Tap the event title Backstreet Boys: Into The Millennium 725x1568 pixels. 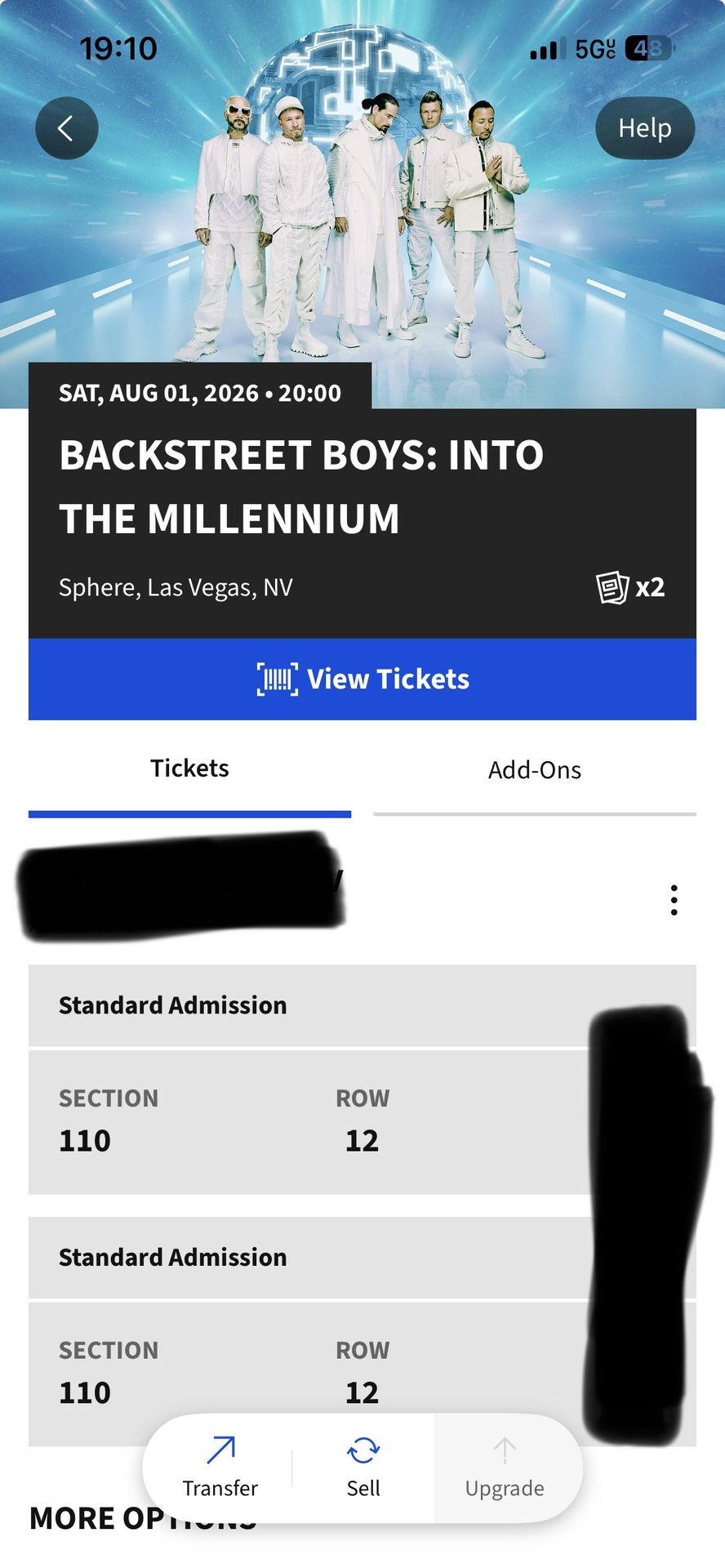coord(300,487)
